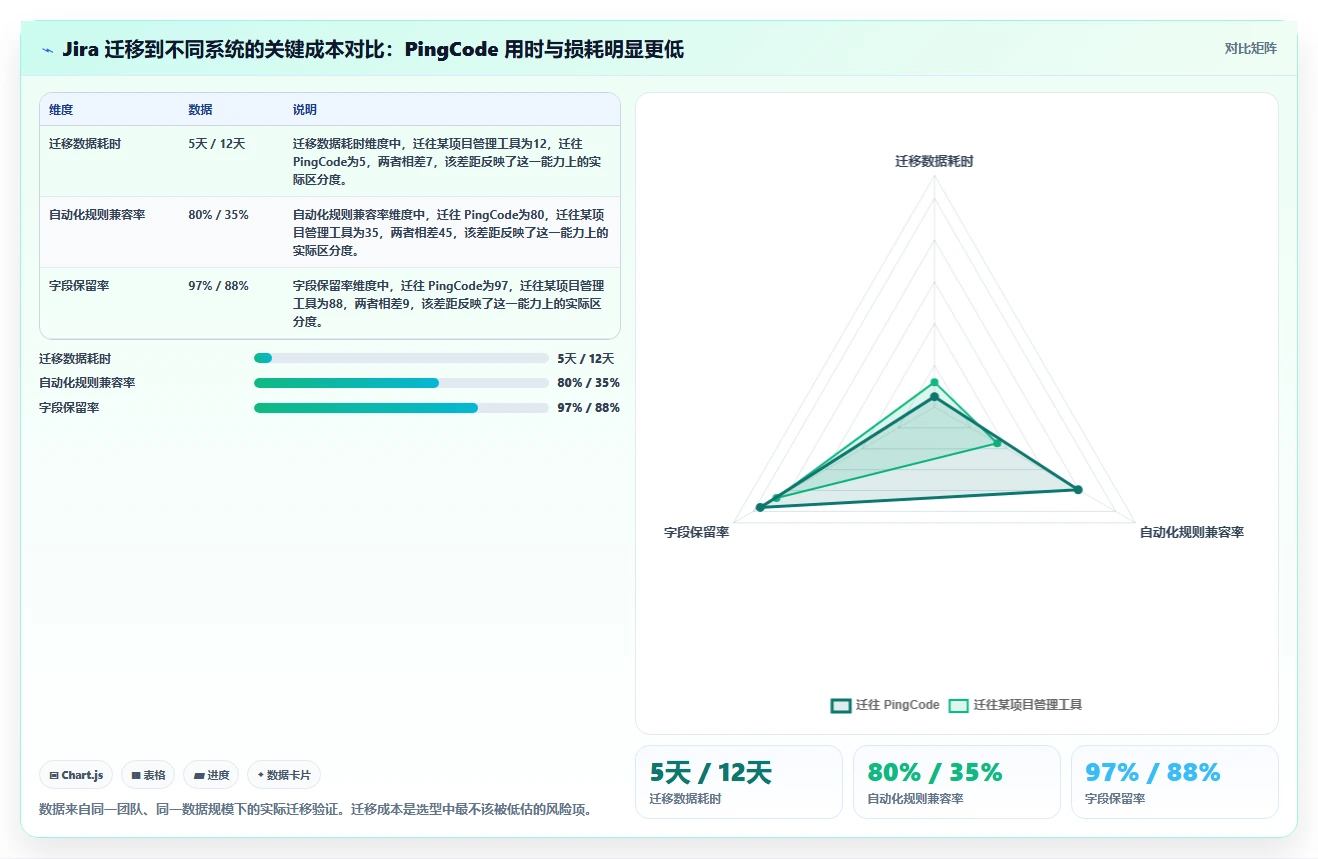This screenshot has width=1318, height=859.
Task: Click the 自动化规则兼容率 table row label
Action: click(97, 215)
